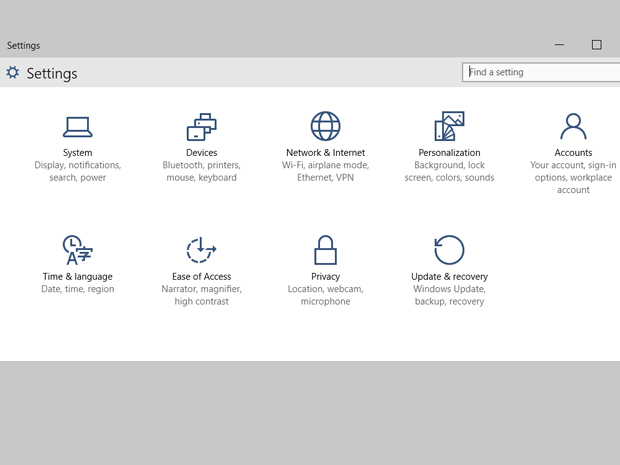Click 'Windows Update, backup, recovery' description

pos(450,295)
